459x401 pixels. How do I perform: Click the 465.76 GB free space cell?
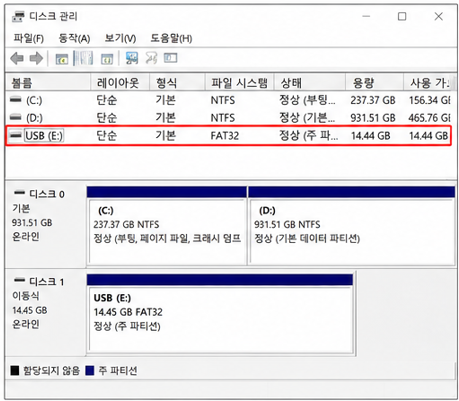point(430,118)
